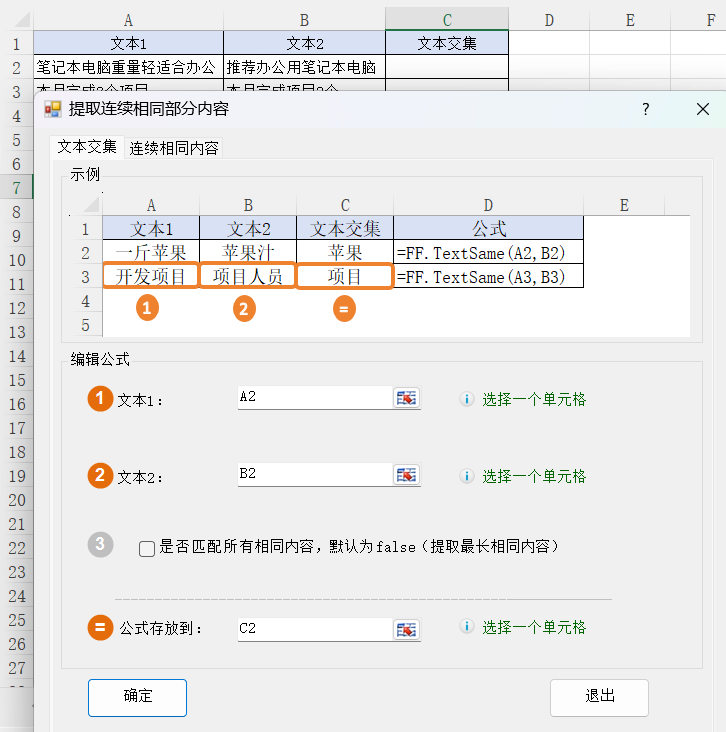
Task: Click the 公式存放到 field containing C2
Action: point(312,629)
